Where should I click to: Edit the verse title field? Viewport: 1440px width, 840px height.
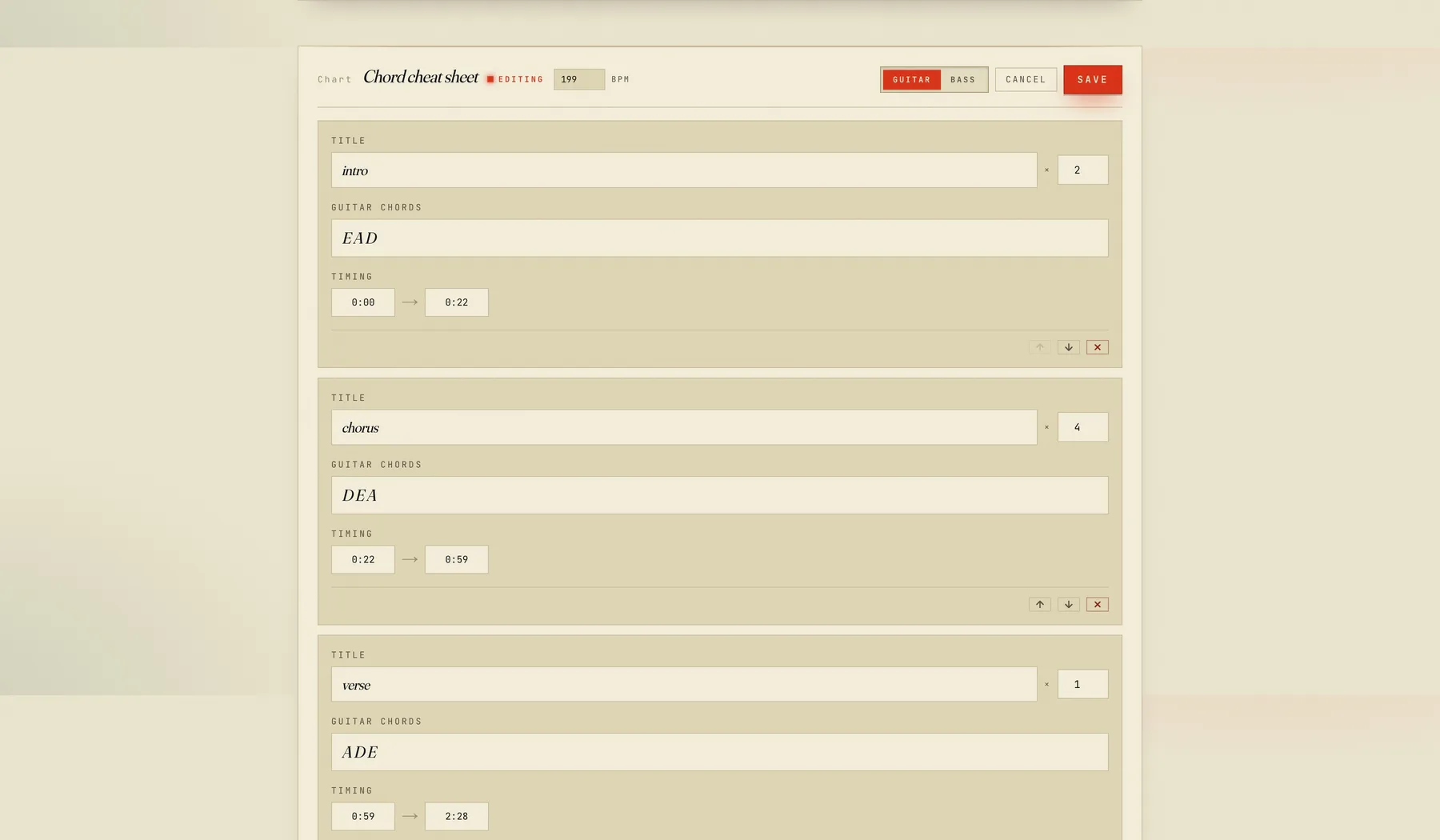point(684,685)
